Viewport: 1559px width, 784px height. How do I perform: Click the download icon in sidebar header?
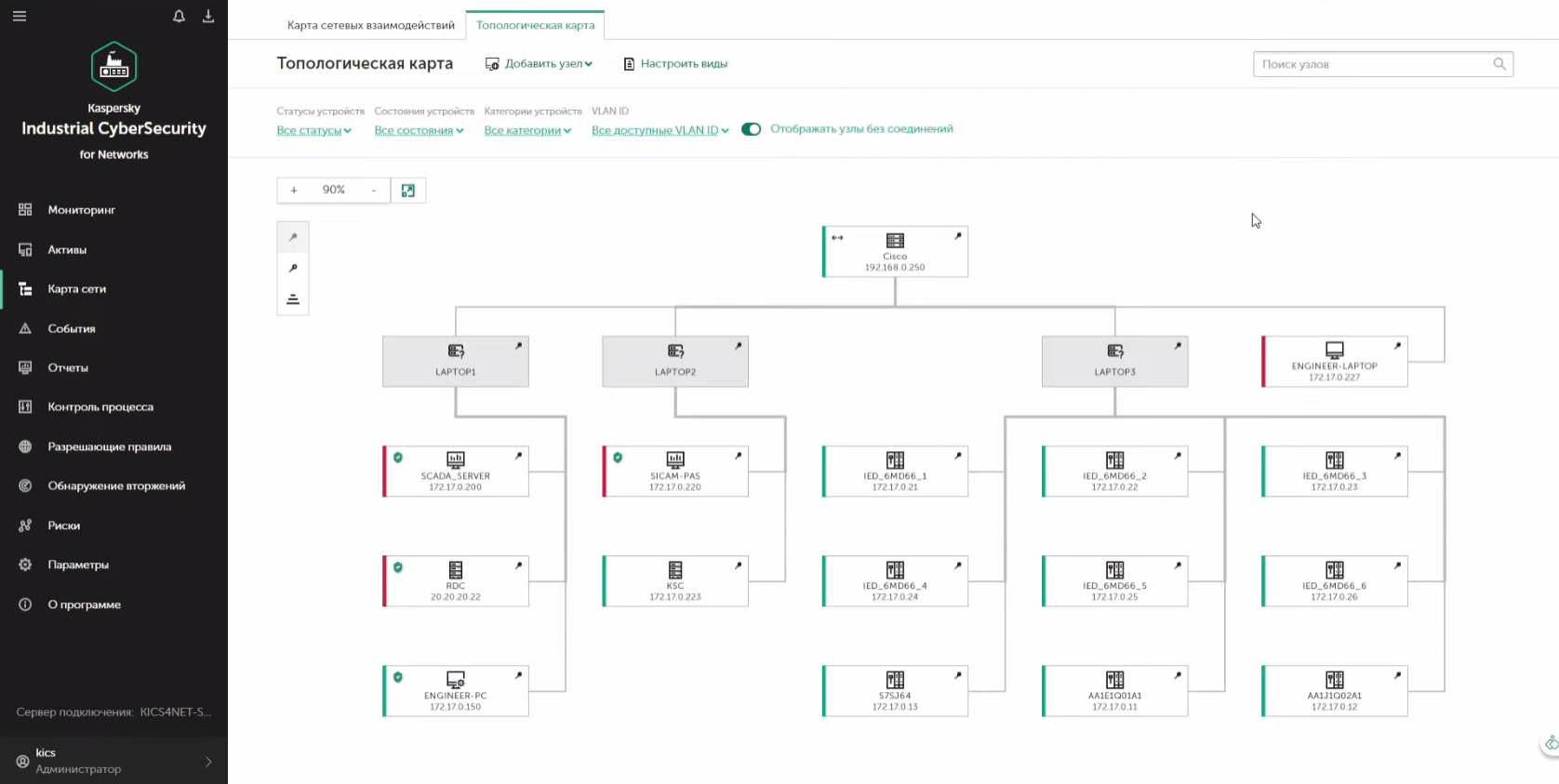click(x=208, y=16)
